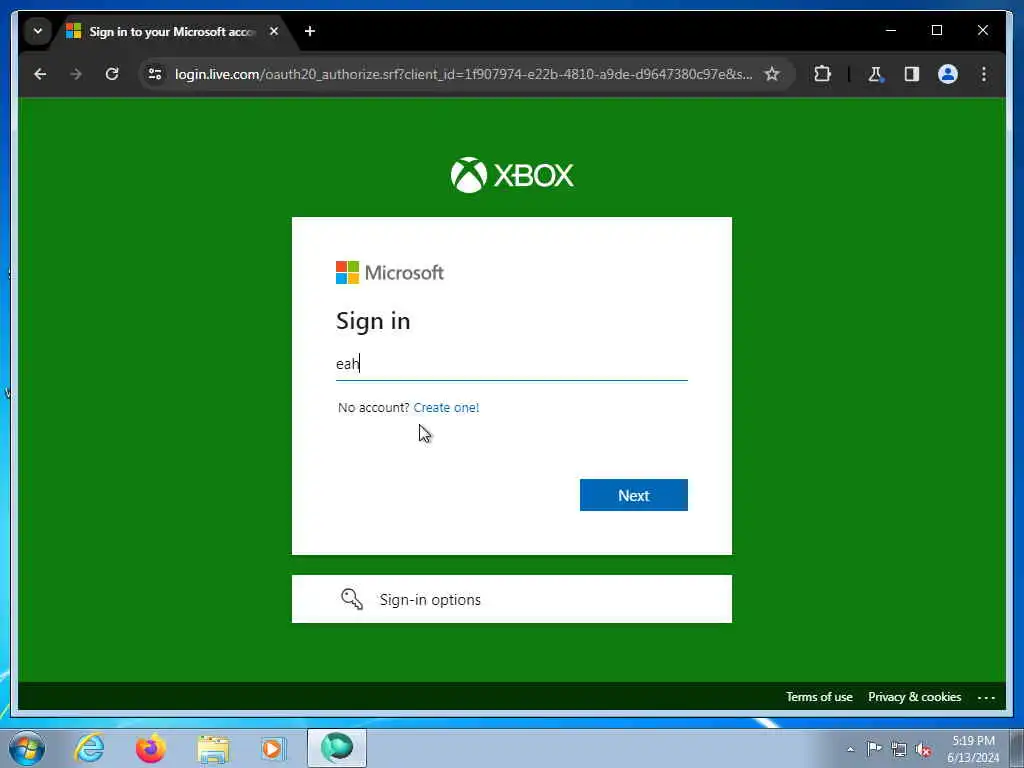Click the Xbox logo

point(512,175)
